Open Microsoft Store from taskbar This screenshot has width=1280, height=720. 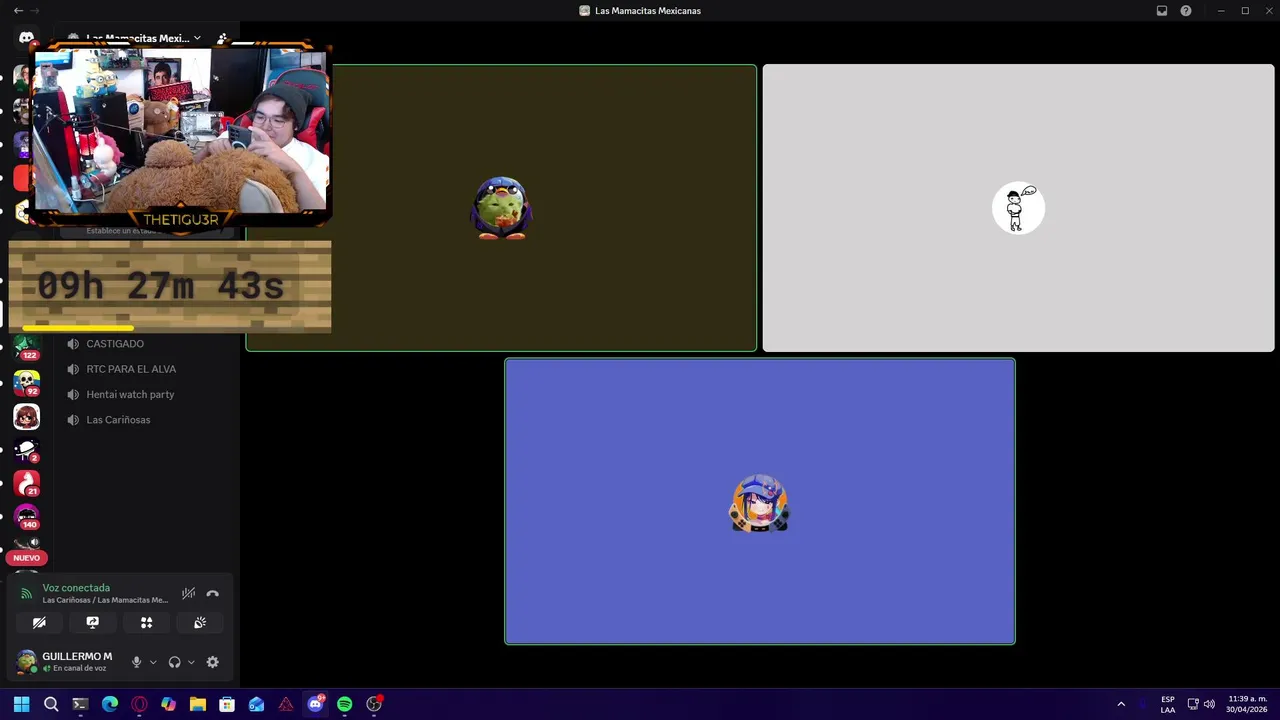pos(227,704)
